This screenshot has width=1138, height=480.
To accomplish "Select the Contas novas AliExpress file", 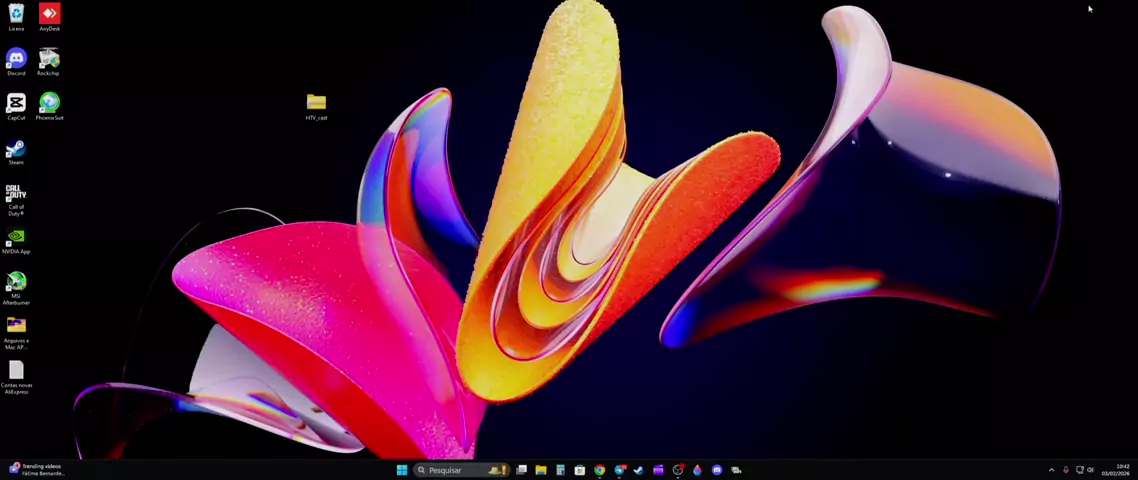I will pos(16,371).
